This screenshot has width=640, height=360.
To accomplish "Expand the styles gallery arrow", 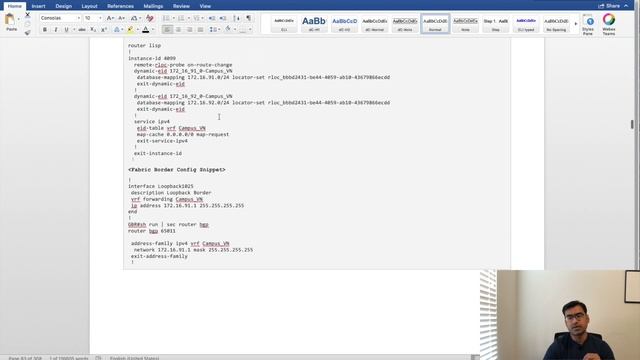I will click(576, 24).
